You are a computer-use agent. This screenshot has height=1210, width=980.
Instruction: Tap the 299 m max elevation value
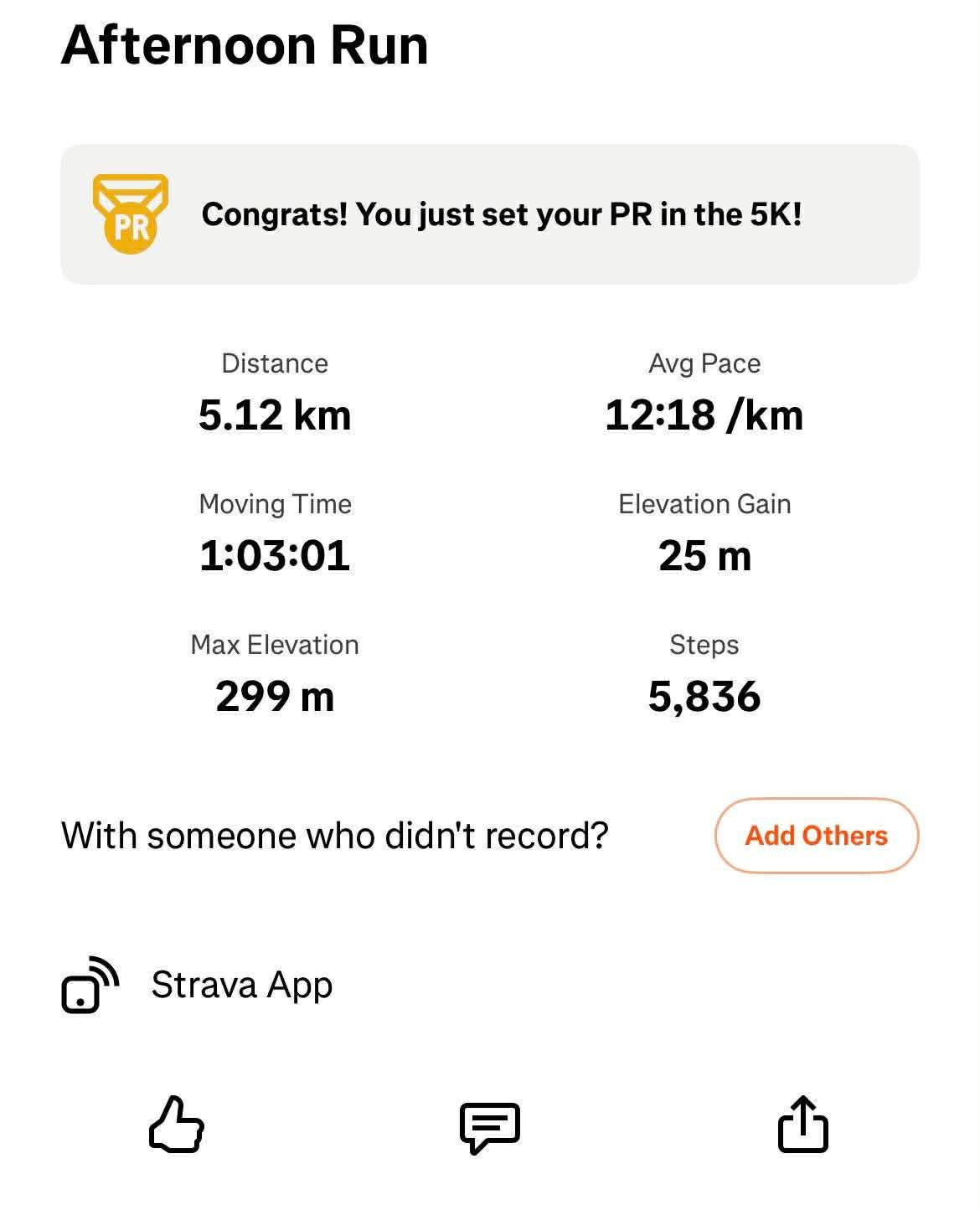[x=275, y=697]
